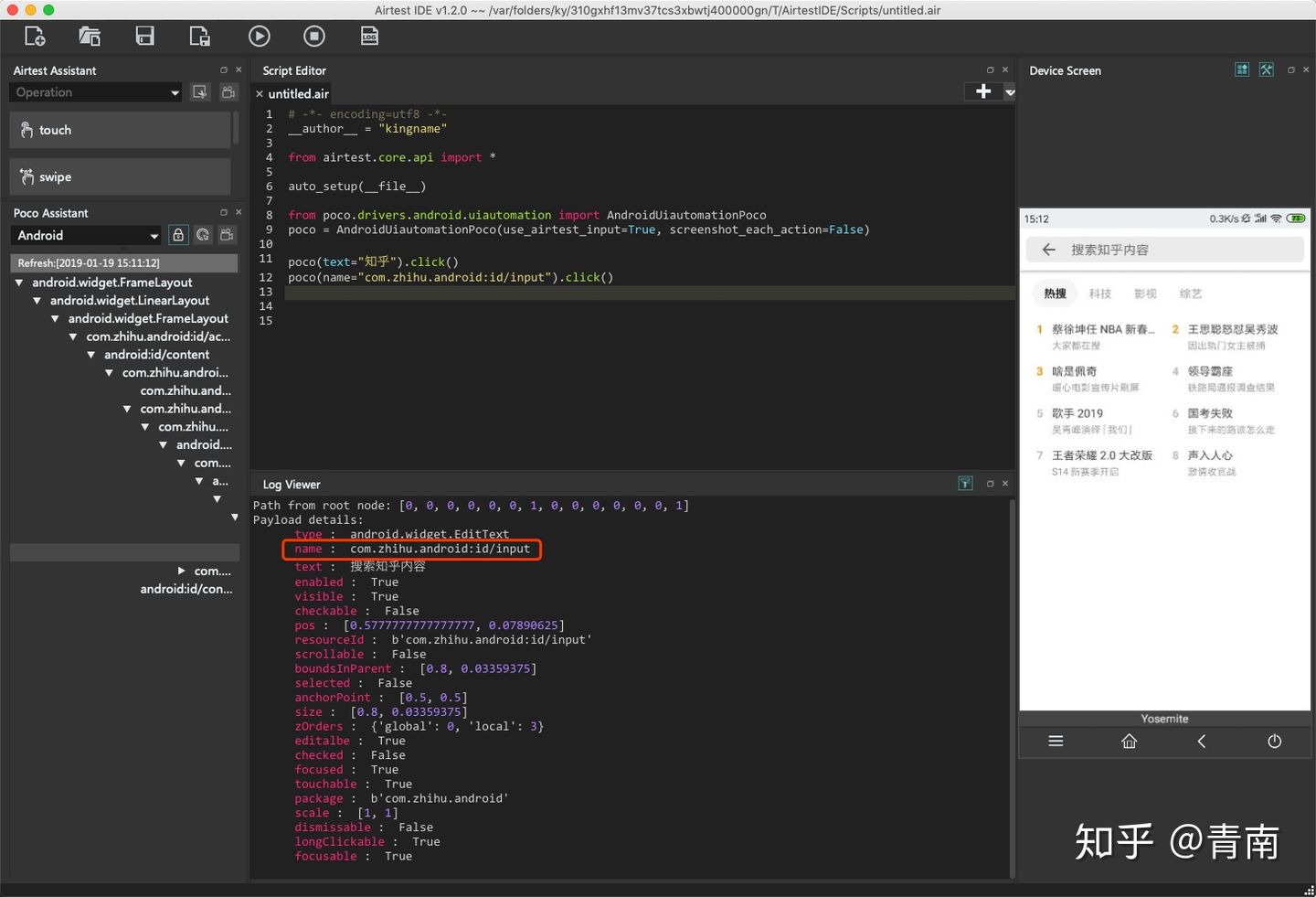This screenshot has height=897, width=1316.
Task: Start Poco auto recording icon
Action: click(227, 235)
